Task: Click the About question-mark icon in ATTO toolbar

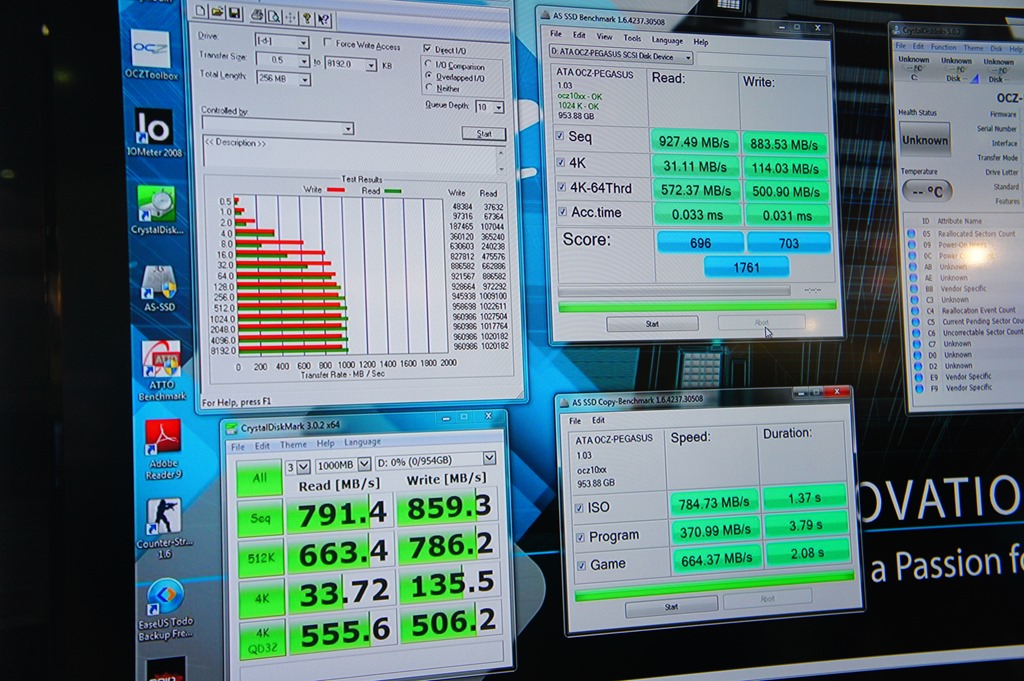Action: pos(306,18)
